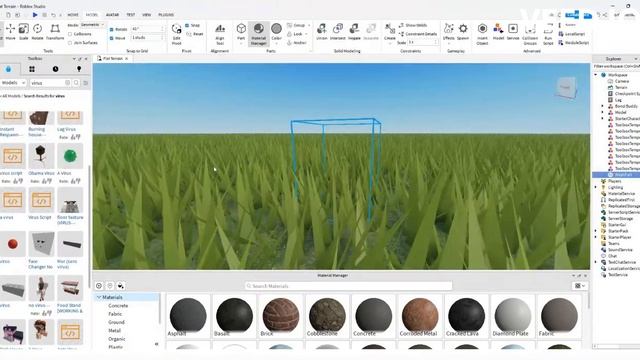Open the Align Tool
Viewport: 640px width, 360px height.
220,34
